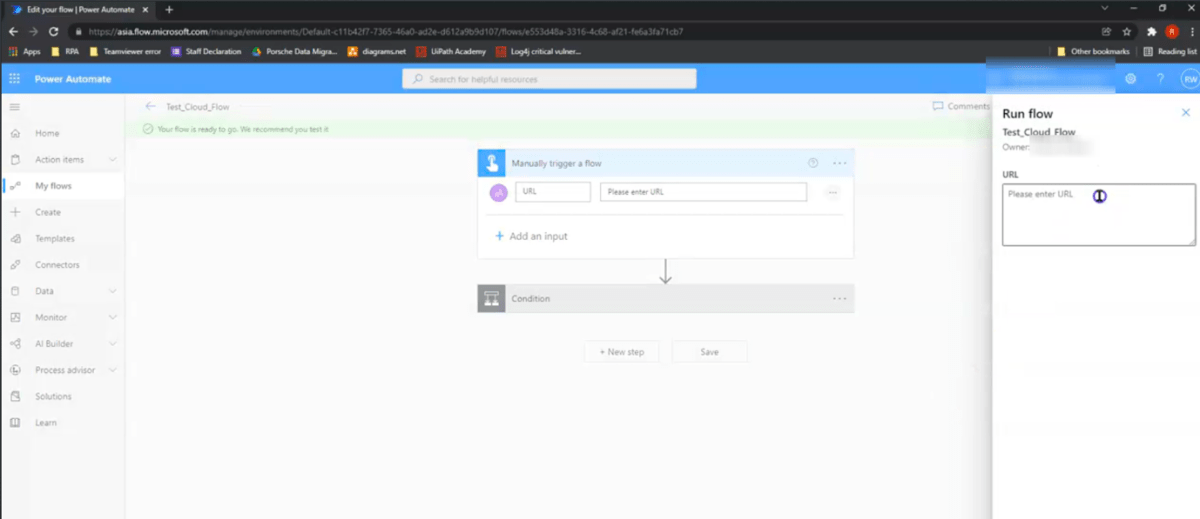Open the Comments panel

(961, 106)
